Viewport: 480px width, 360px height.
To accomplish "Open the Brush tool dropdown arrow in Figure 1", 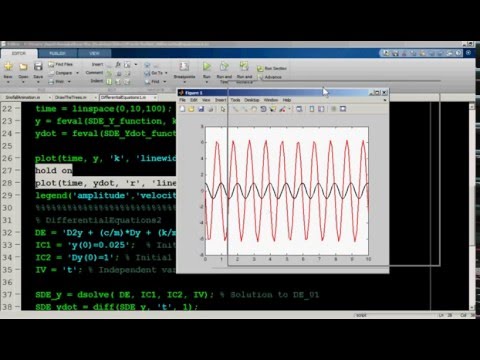I will point(289,109).
